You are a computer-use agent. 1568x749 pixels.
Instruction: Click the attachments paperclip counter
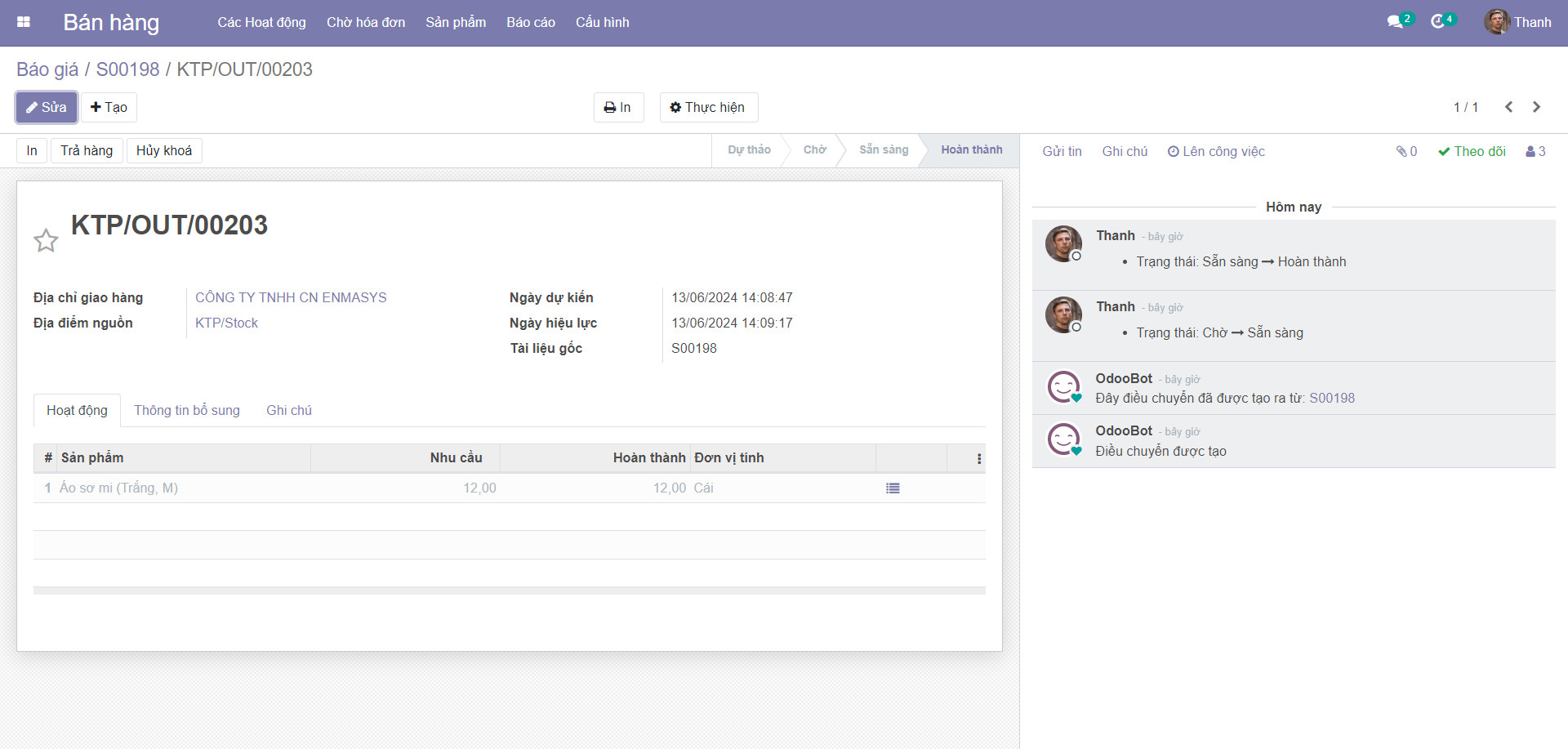(1406, 151)
